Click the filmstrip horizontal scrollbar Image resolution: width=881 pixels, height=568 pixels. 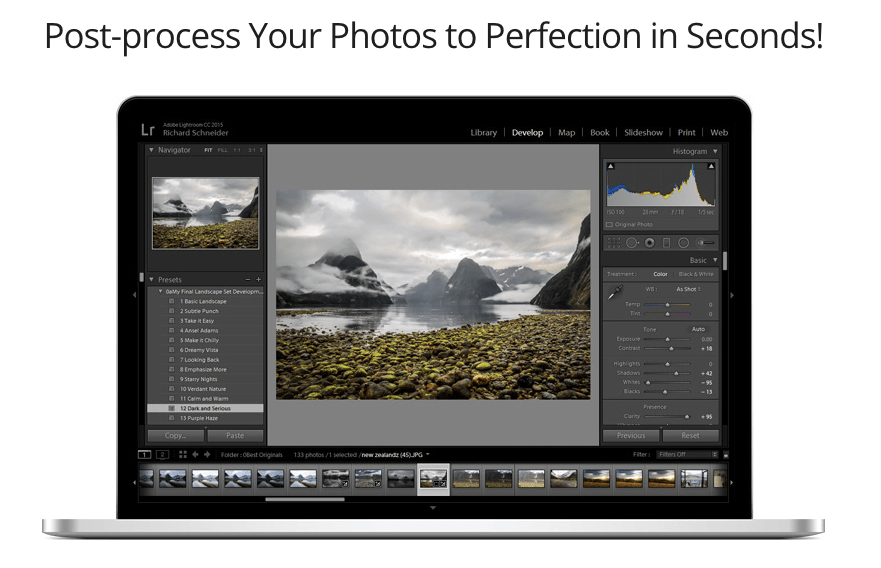tap(305, 499)
